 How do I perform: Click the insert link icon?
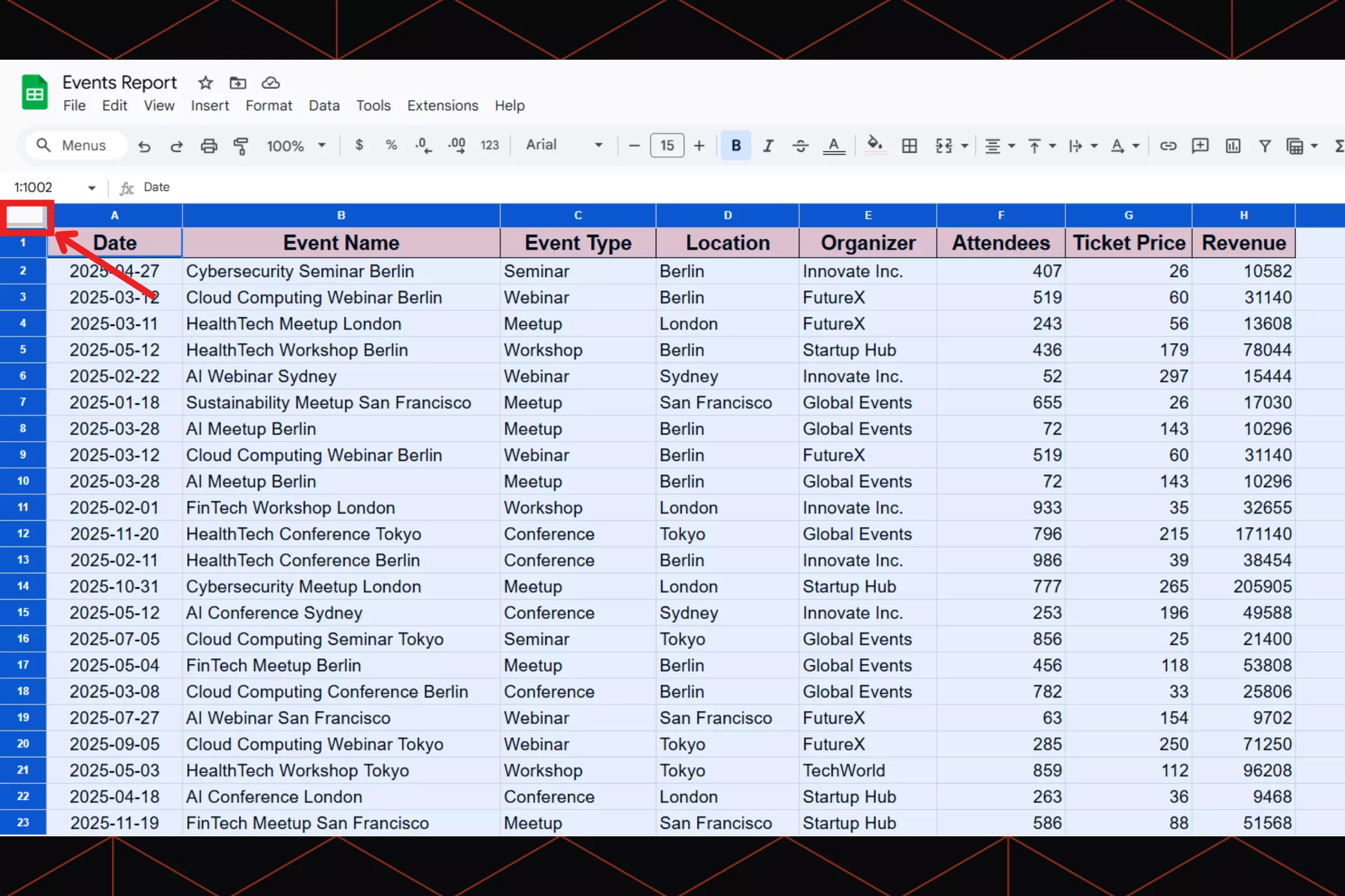(x=1167, y=146)
